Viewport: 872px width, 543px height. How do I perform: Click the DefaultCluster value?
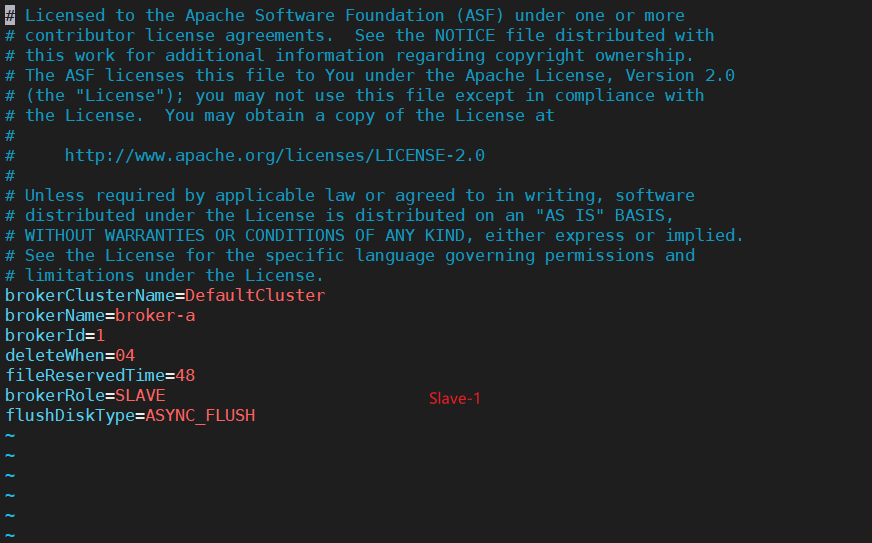[x=255, y=295]
